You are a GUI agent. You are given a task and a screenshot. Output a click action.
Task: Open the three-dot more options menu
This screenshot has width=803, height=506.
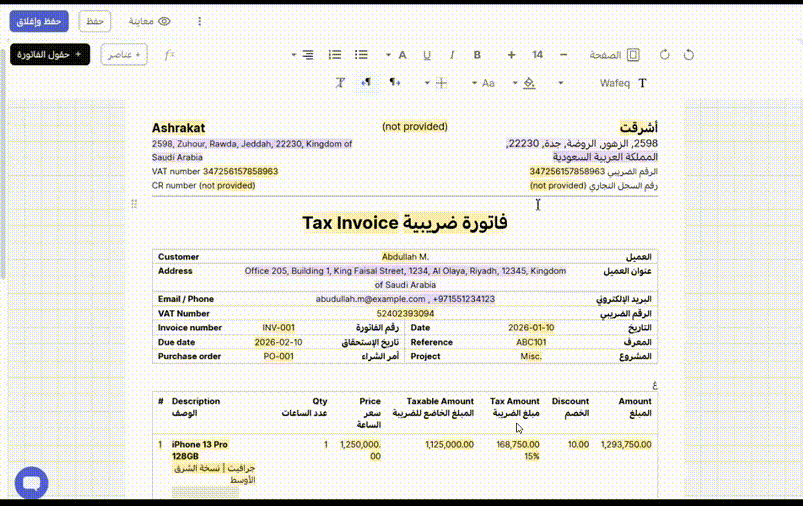[200, 21]
